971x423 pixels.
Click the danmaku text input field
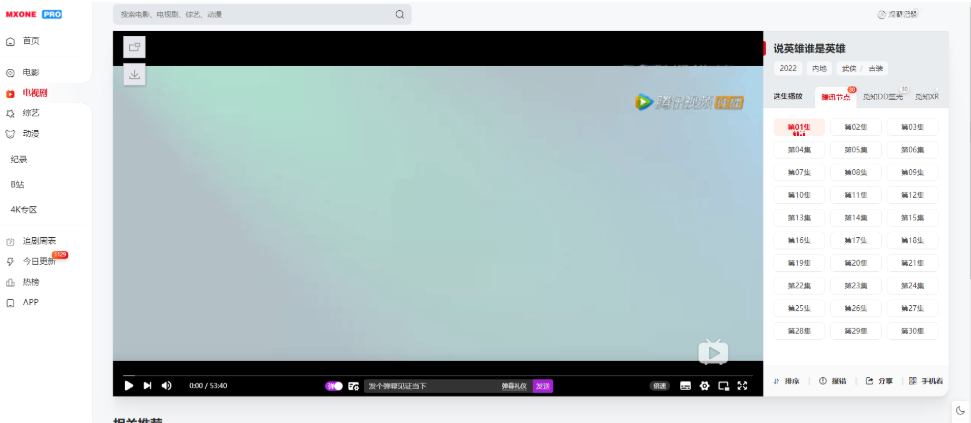430,386
